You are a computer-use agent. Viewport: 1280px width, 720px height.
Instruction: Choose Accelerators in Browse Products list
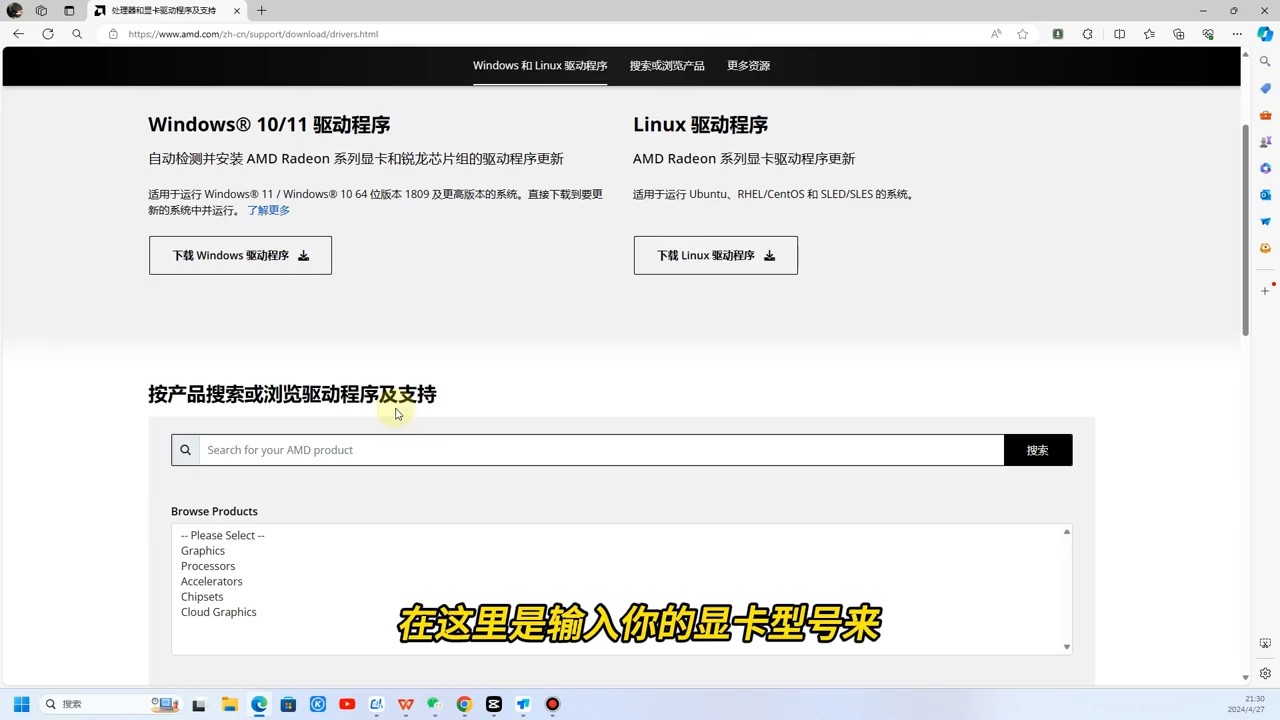point(211,581)
